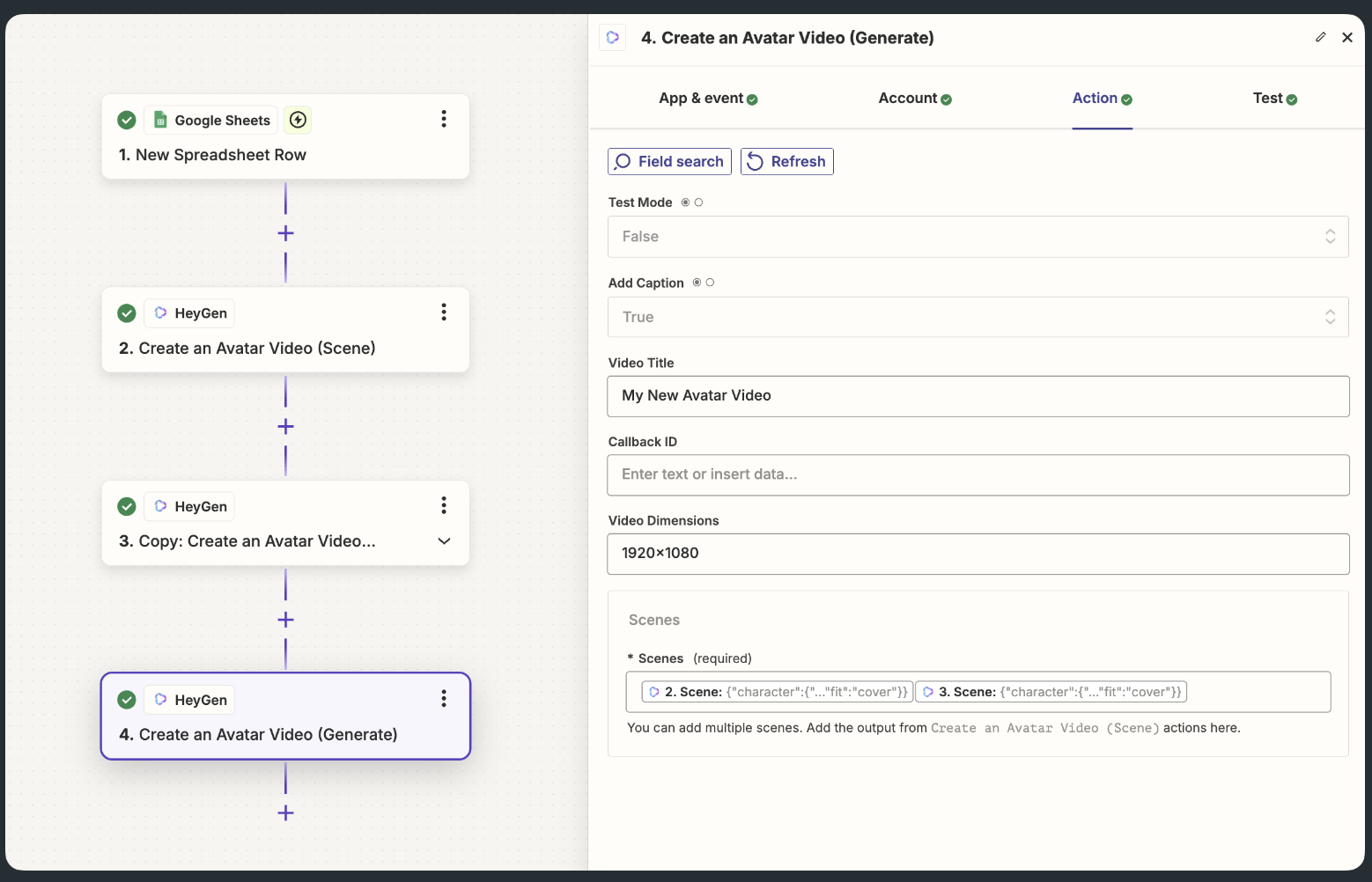Select first radio option beside Test Mode
The image size is (1372, 882).
coord(686,202)
